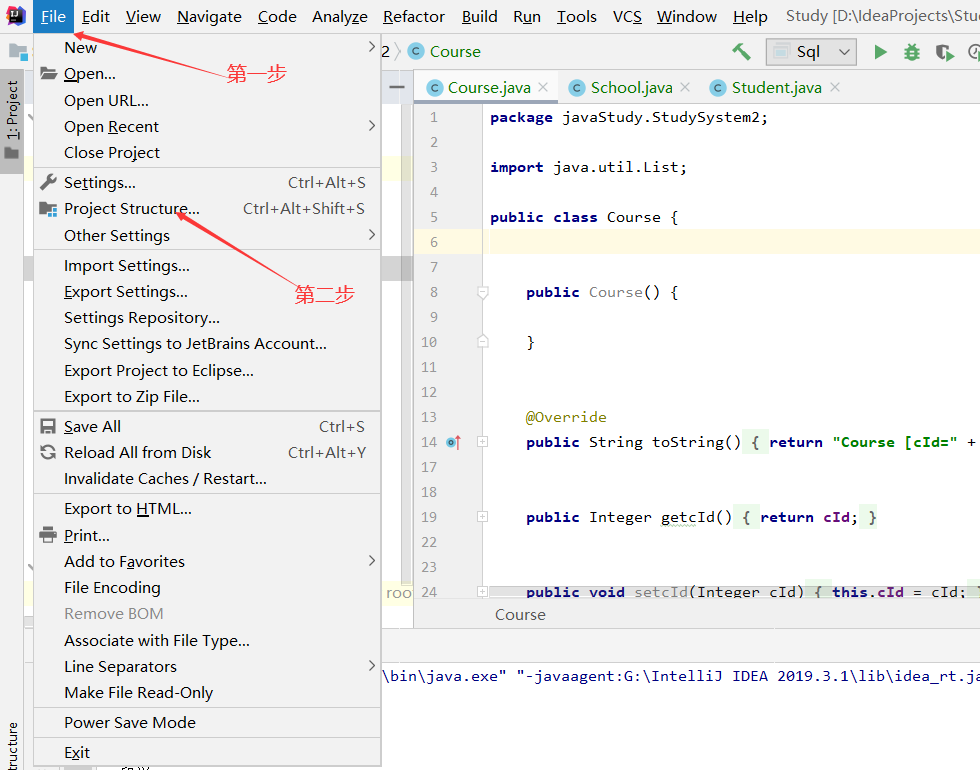Toggle Power Save Mode

pyautogui.click(x=206, y=722)
